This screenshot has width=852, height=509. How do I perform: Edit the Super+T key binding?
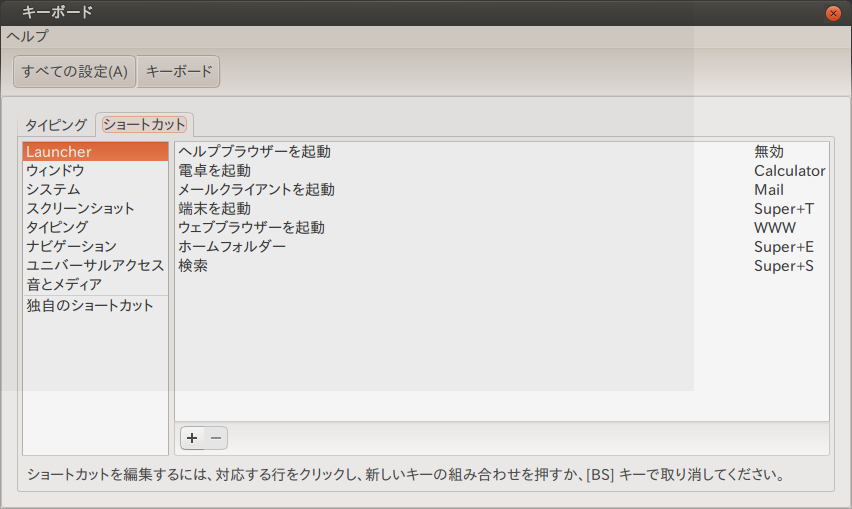tap(784, 209)
